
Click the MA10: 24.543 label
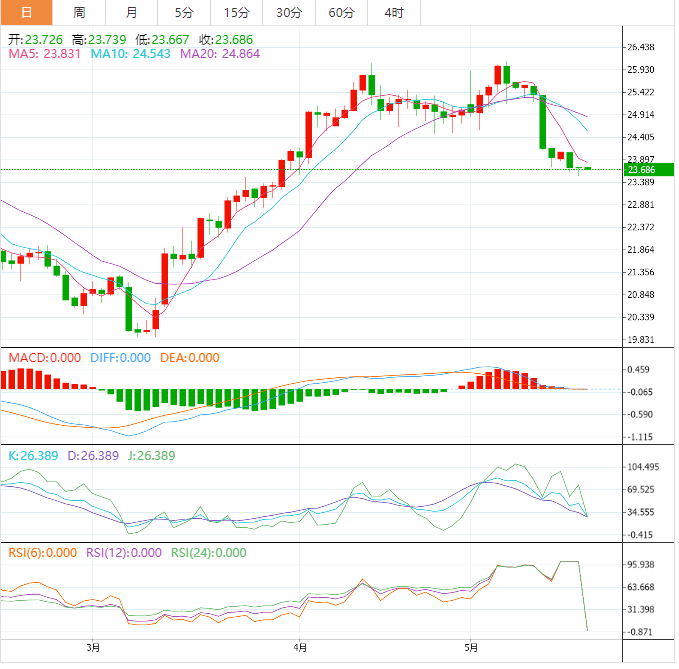click(x=130, y=54)
